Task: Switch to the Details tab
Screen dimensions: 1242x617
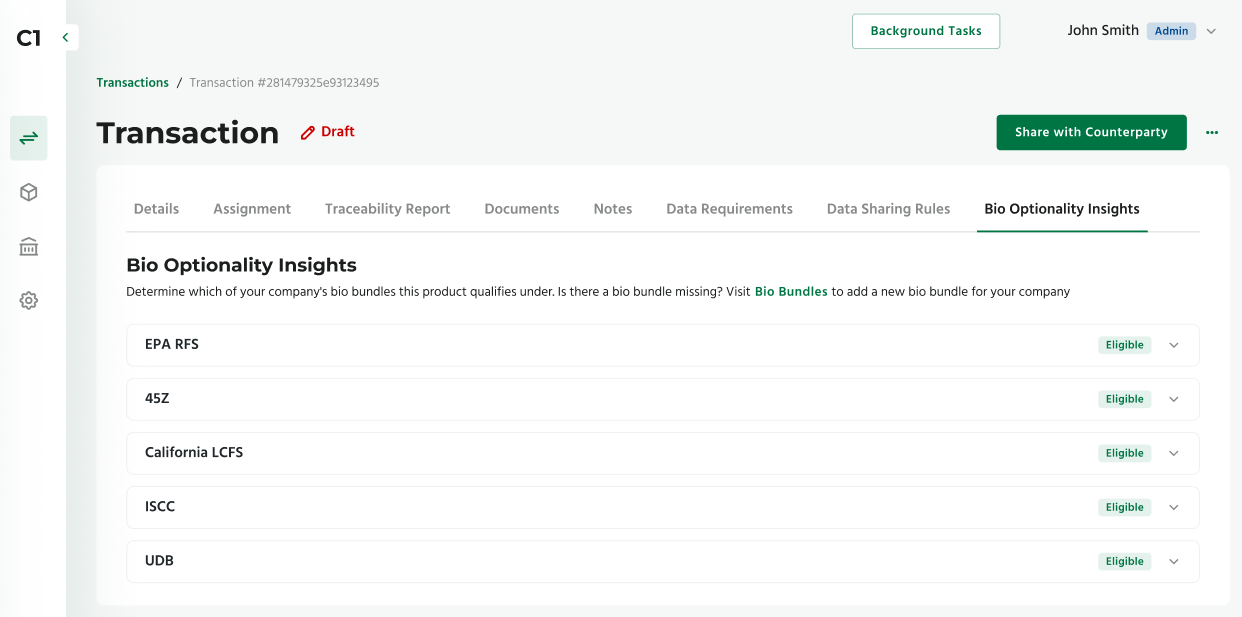Action: point(156,209)
